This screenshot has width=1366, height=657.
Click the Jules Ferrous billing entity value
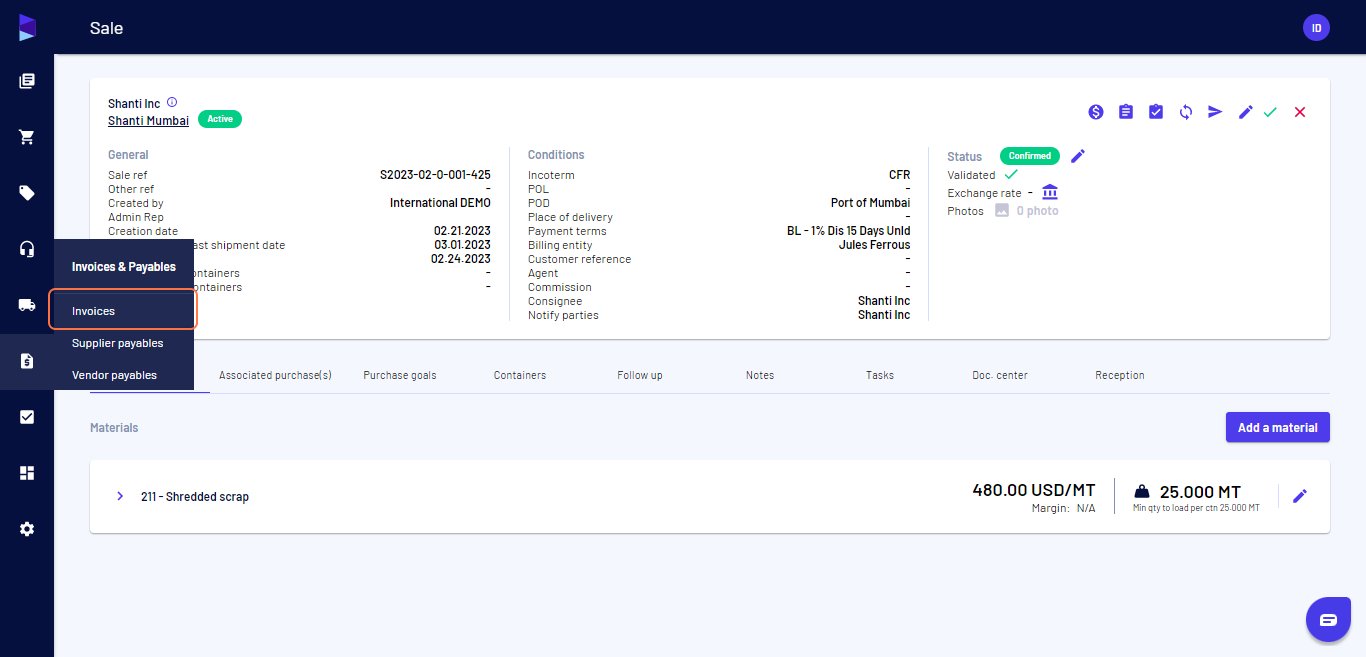(x=874, y=245)
